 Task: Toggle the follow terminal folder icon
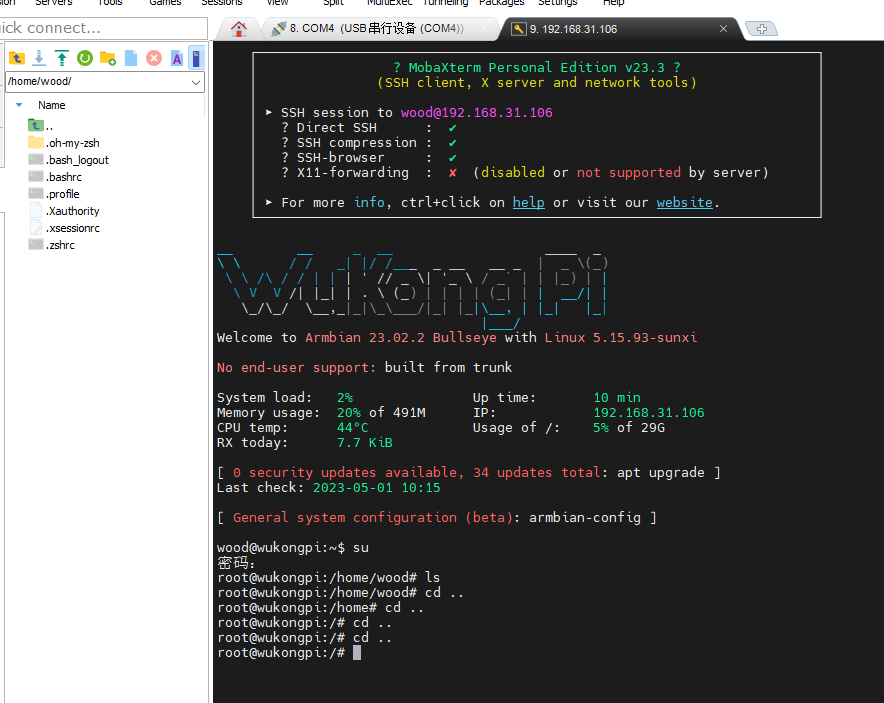[196, 58]
